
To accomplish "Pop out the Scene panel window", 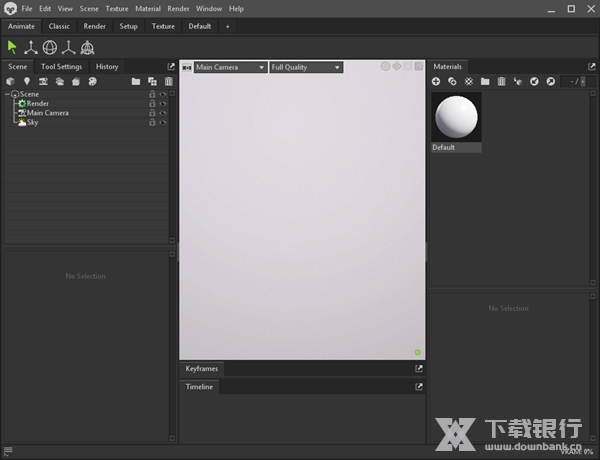I will tap(171, 67).
